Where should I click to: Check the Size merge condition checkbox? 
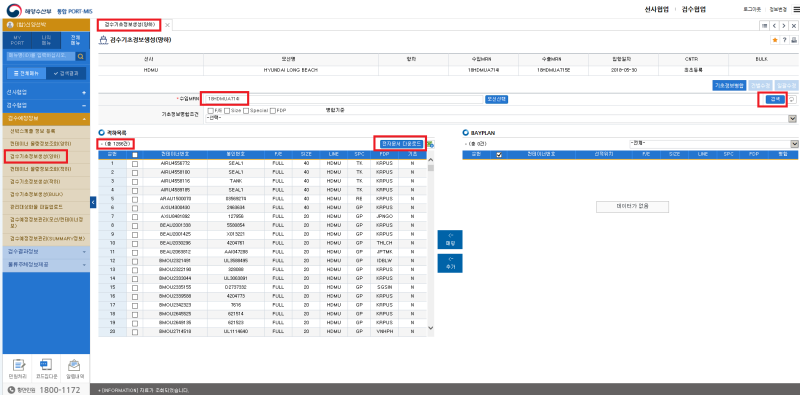click(227, 111)
